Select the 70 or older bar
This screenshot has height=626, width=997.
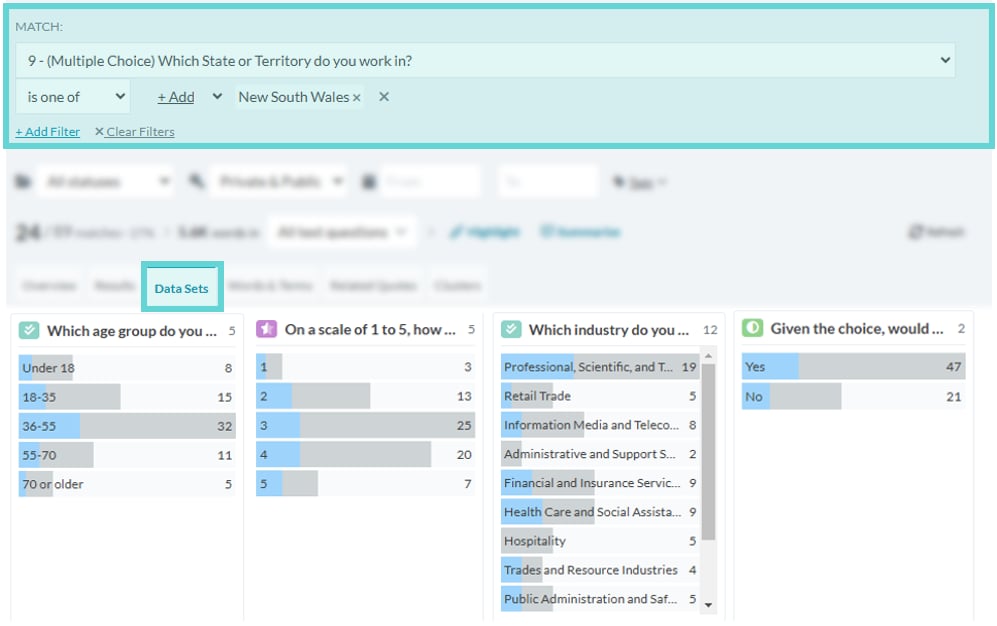pos(127,484)
